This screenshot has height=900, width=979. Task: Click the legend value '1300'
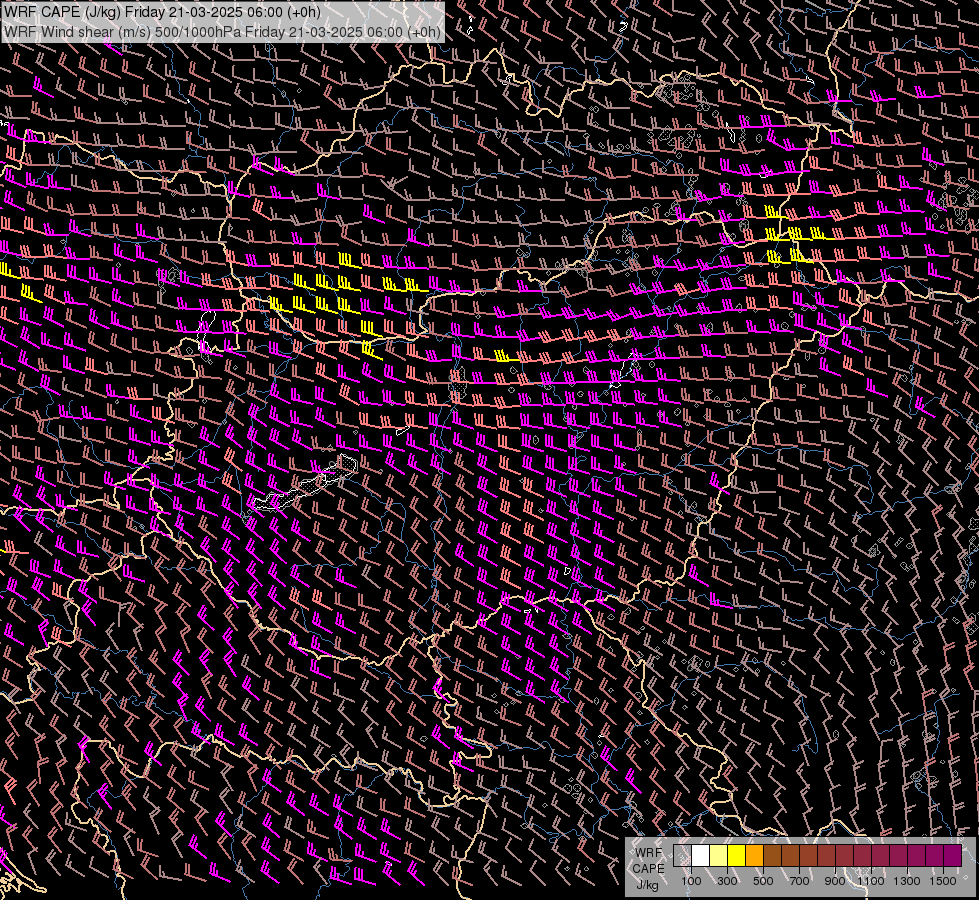[907, 881]
